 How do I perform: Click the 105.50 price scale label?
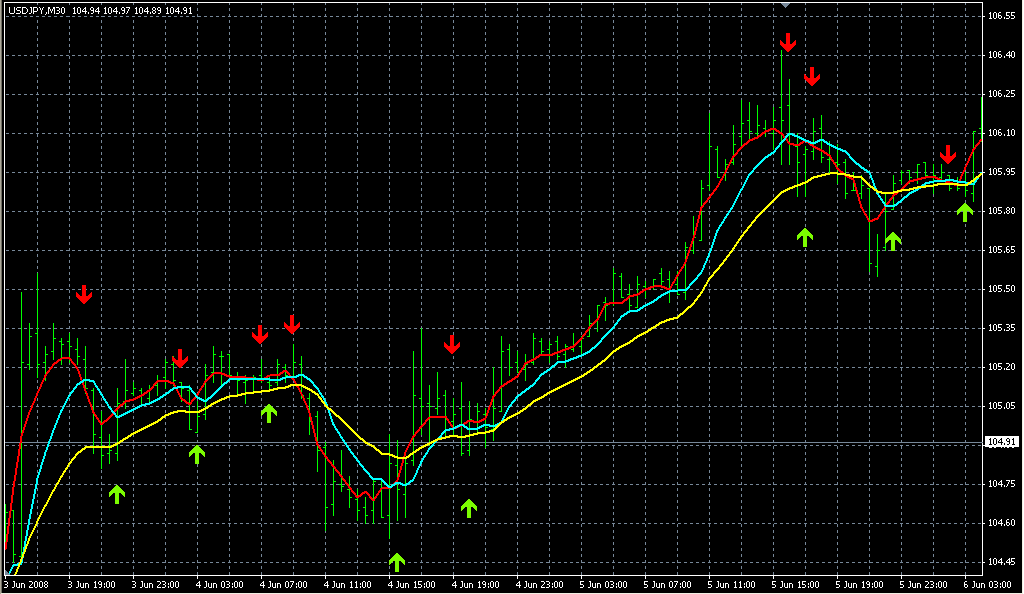[1002, 289]
